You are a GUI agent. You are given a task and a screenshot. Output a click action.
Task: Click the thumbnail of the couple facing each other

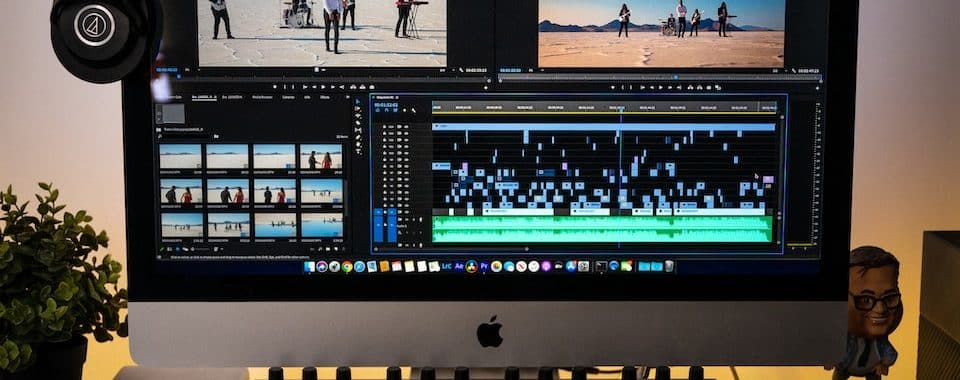click(x=321, y=157)
